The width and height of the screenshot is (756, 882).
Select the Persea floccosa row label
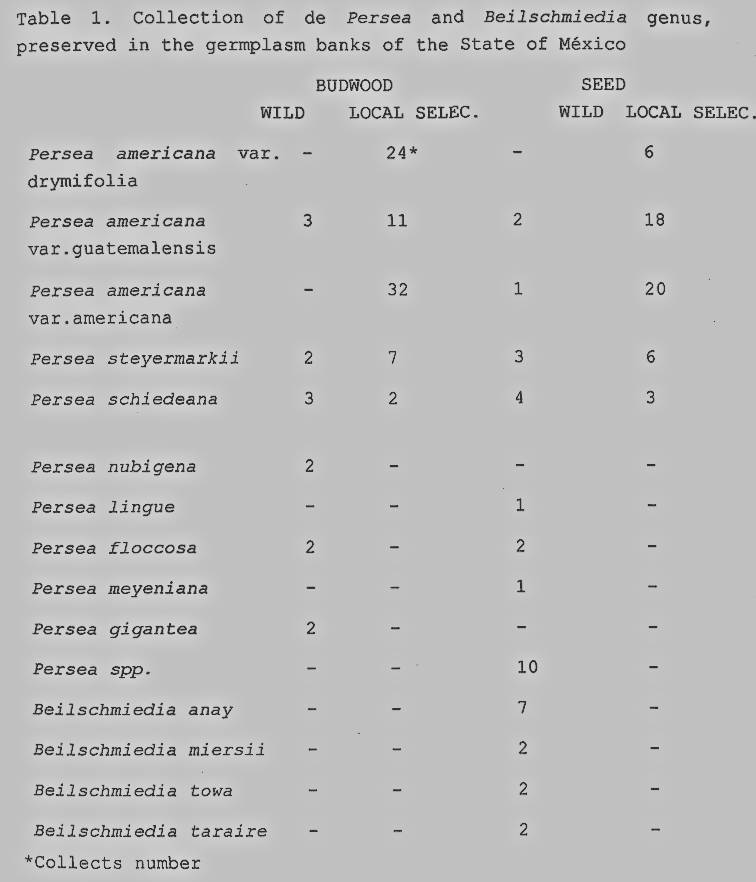coord(114,548)
